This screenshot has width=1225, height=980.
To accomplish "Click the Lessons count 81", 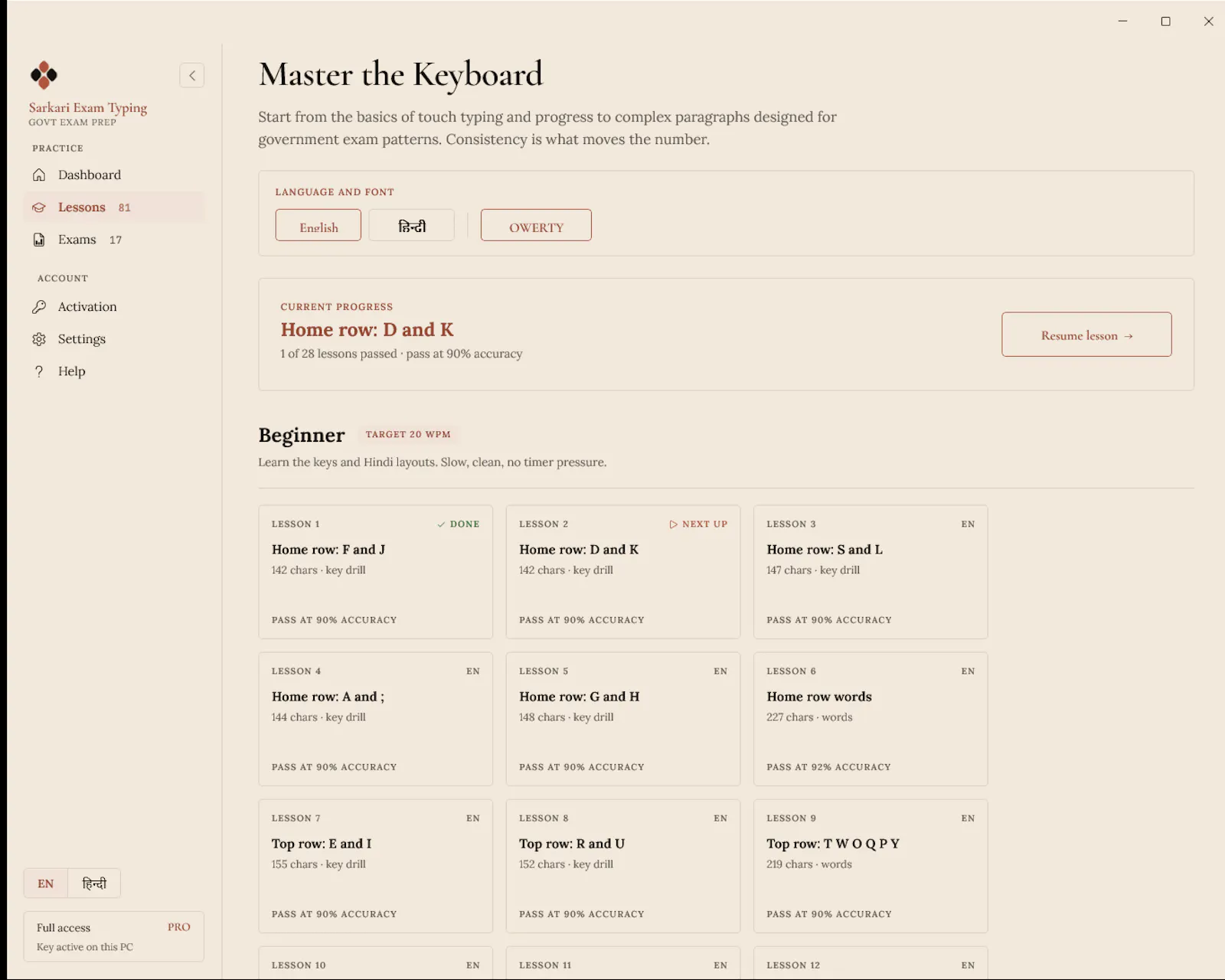I will coord(125,207).
